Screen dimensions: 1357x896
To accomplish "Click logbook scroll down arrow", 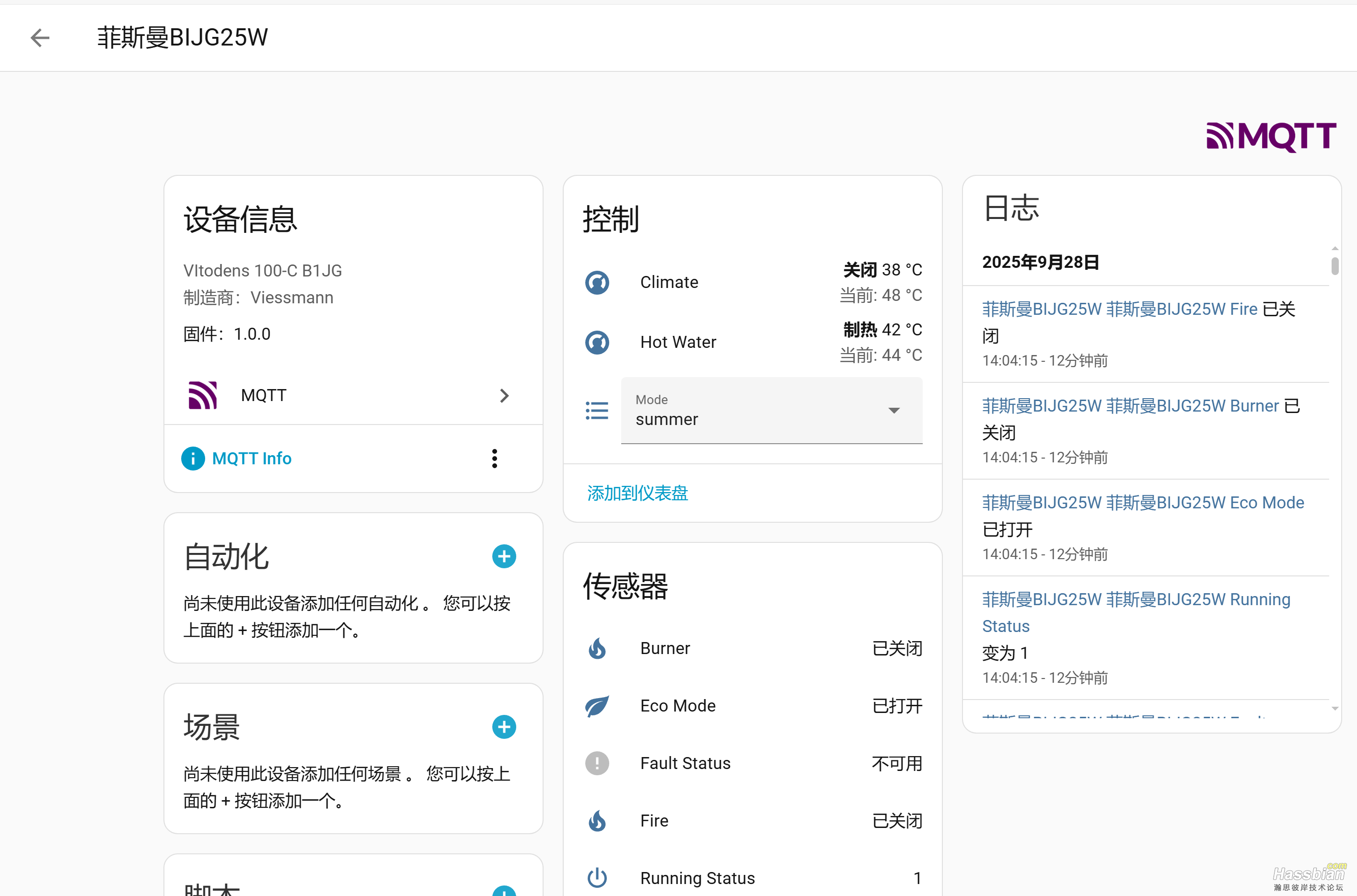I will pyautogui.click(x=1334, y=709).
